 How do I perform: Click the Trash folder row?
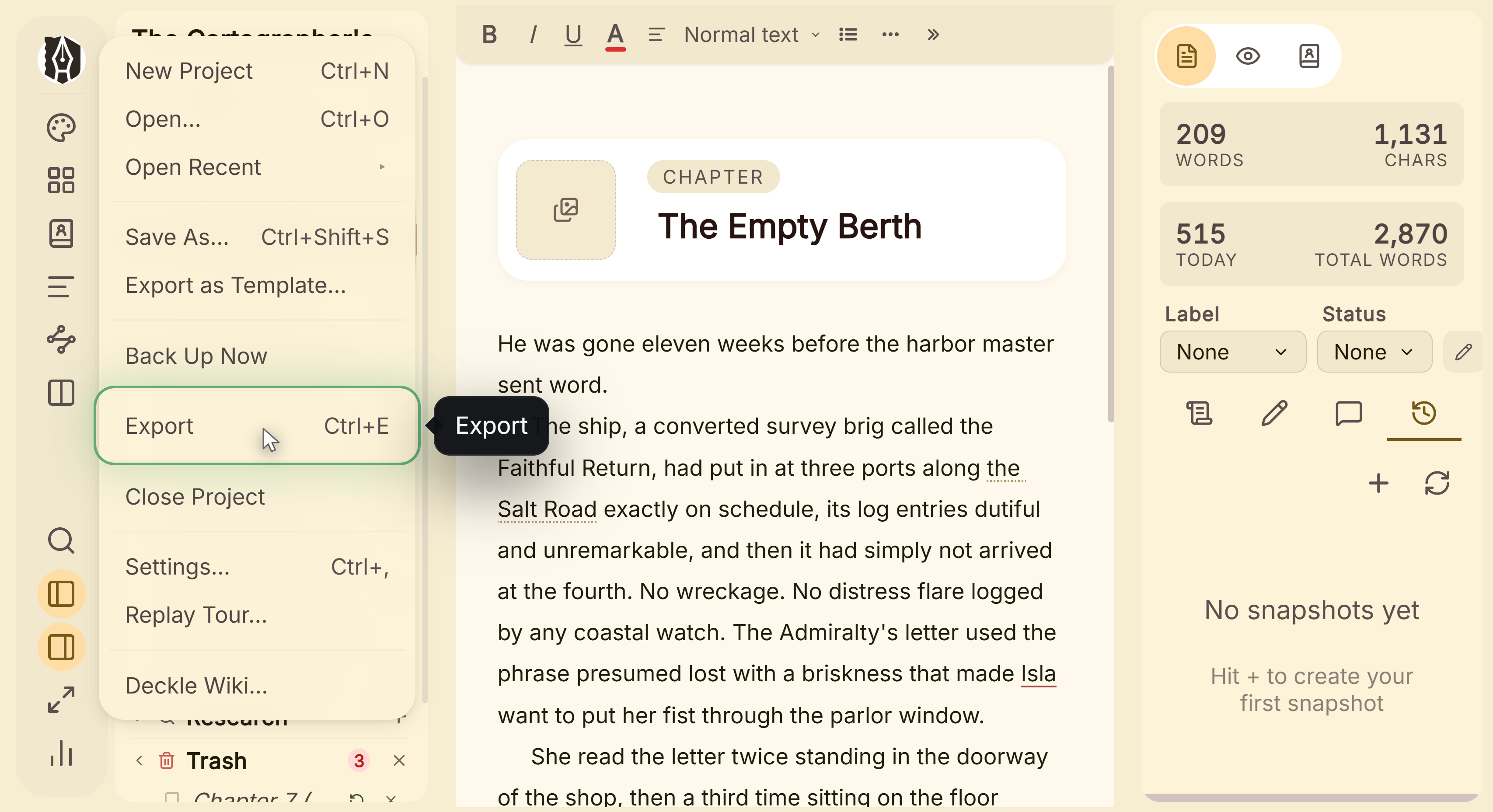coord(270,760)
